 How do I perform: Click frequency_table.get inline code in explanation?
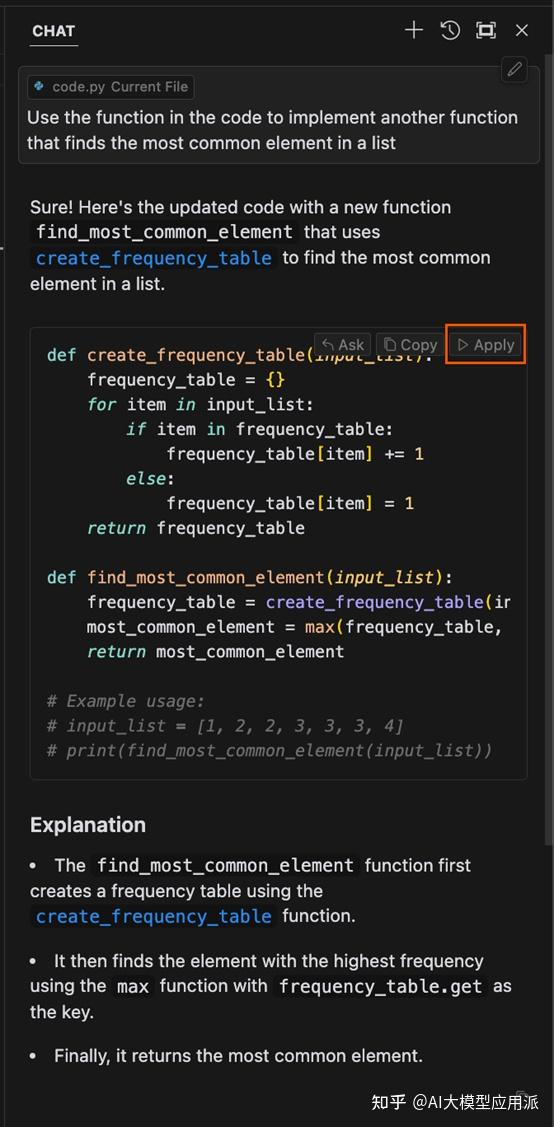tap(380, 987)
